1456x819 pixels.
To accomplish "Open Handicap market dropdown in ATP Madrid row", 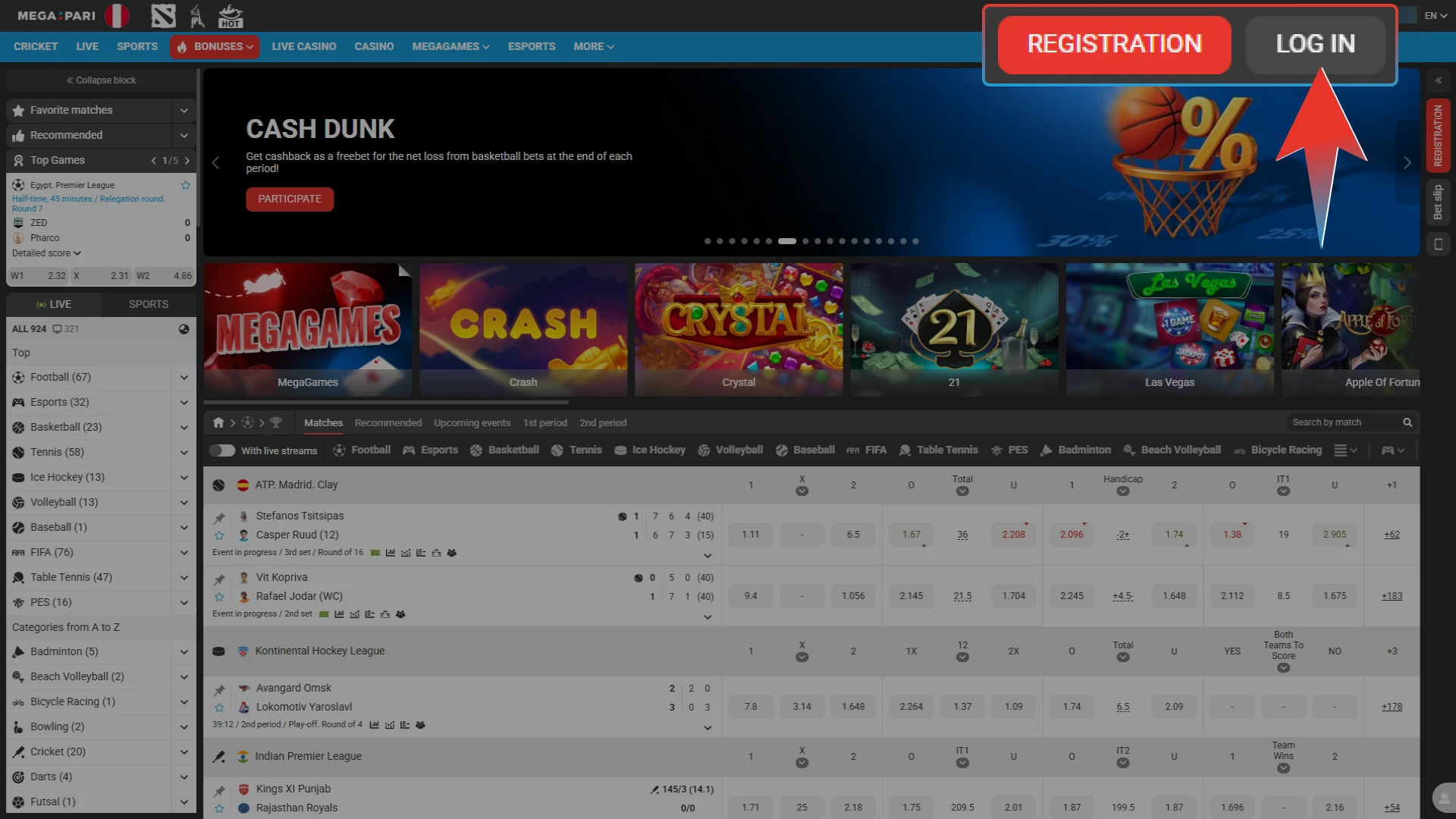I will click(x=1122, y=491).
